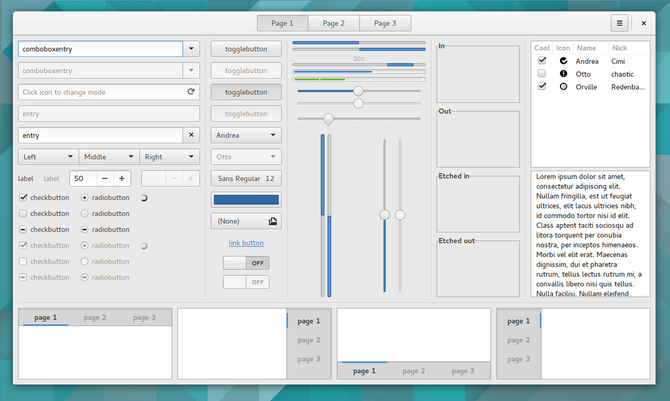Image resolution: width=670 pixels, height=401 pixels.
Task: Open the Andrea combo box
Action: tap(246, 135)
